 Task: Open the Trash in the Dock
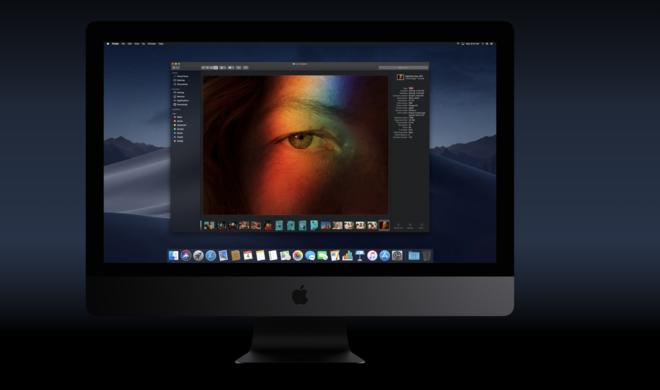click(427, 255)
